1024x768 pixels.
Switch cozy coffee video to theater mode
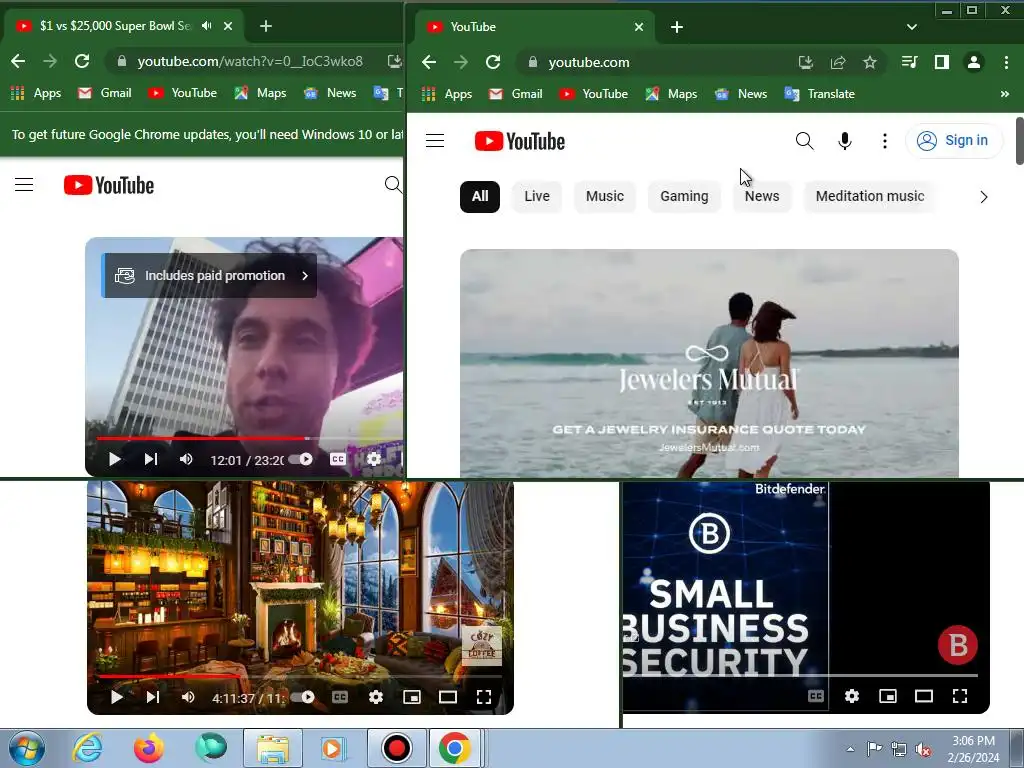coord(448,697)
